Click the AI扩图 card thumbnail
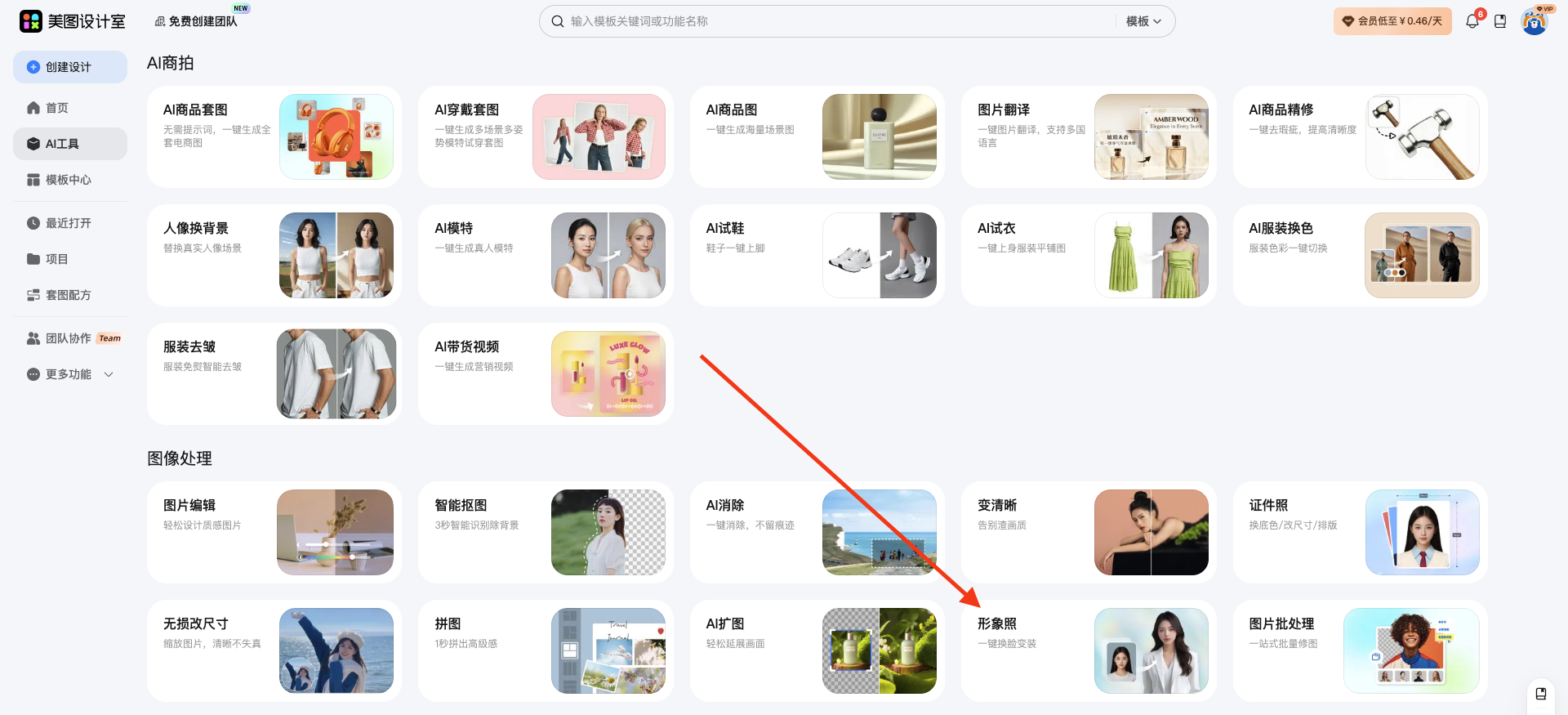The image size is (1568, 715). (880, 650)
